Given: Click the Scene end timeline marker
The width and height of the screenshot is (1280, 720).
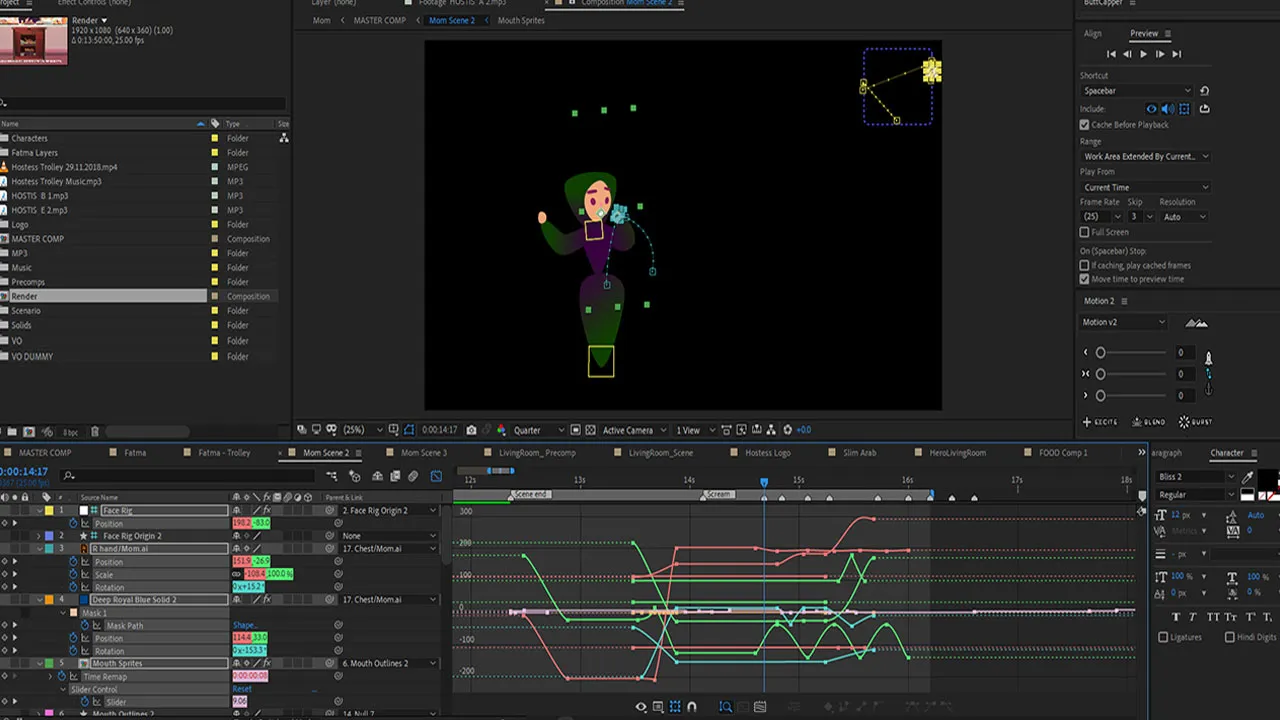Looking at the screenshot, I should coord(530,495).
